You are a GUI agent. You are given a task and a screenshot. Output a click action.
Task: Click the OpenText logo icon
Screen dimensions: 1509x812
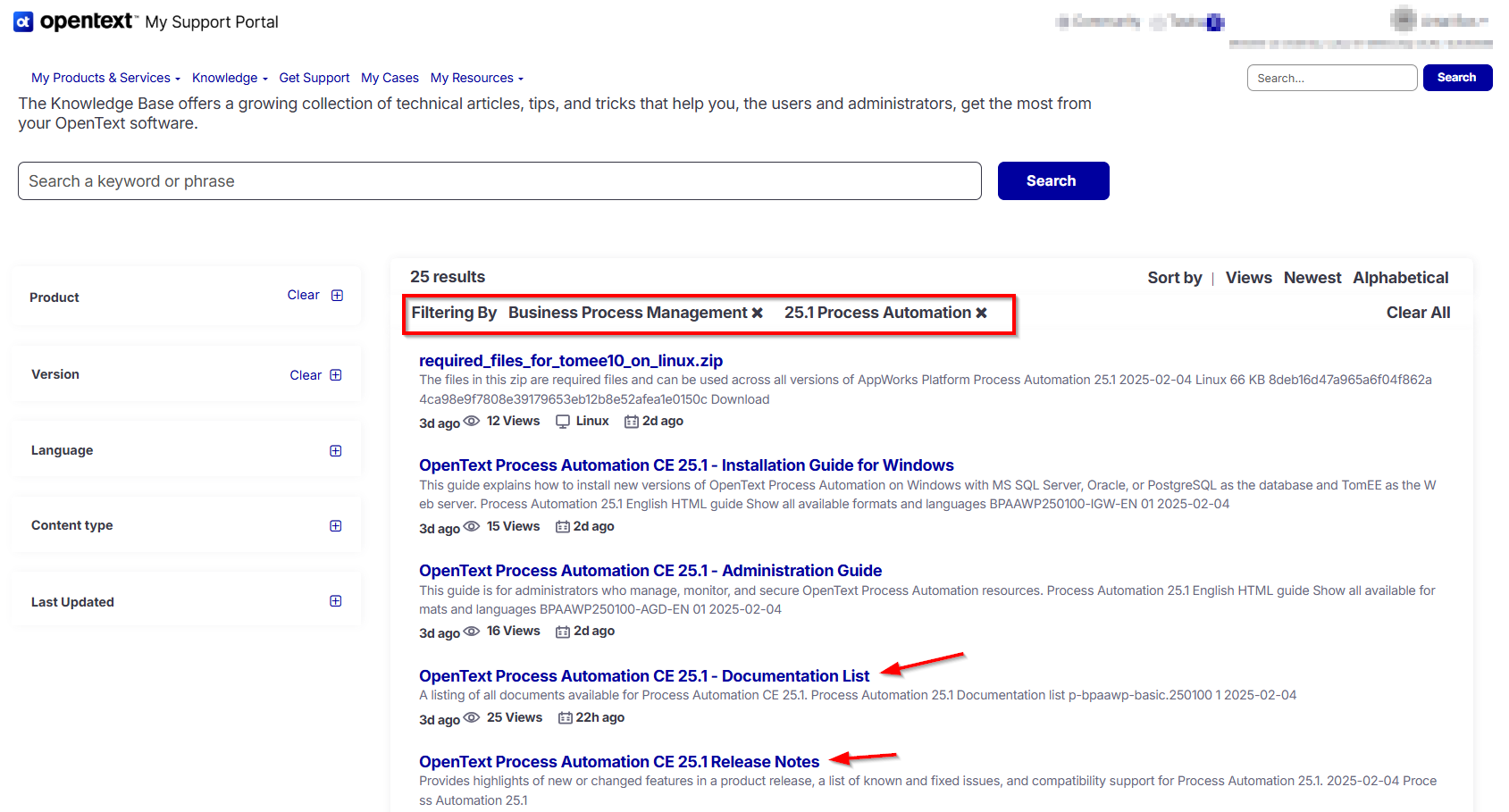[x=23, y=21]
